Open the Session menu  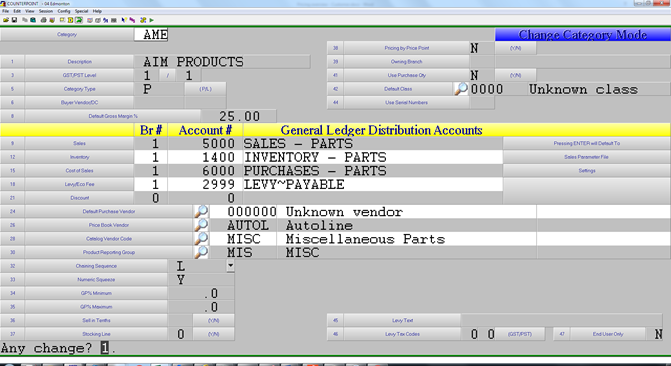(x=46, y=11)
